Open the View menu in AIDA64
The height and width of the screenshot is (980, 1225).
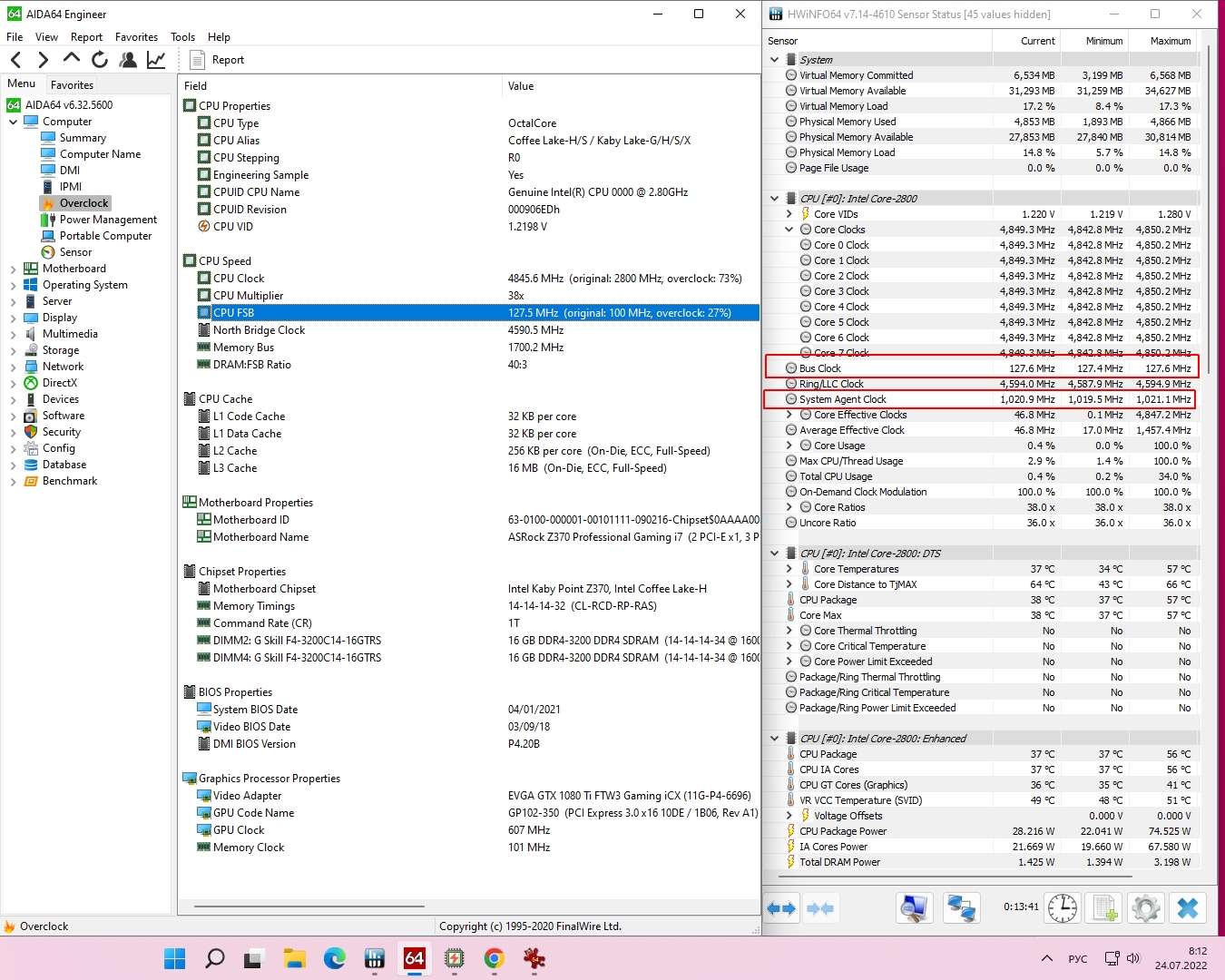[x=46, y=37]
